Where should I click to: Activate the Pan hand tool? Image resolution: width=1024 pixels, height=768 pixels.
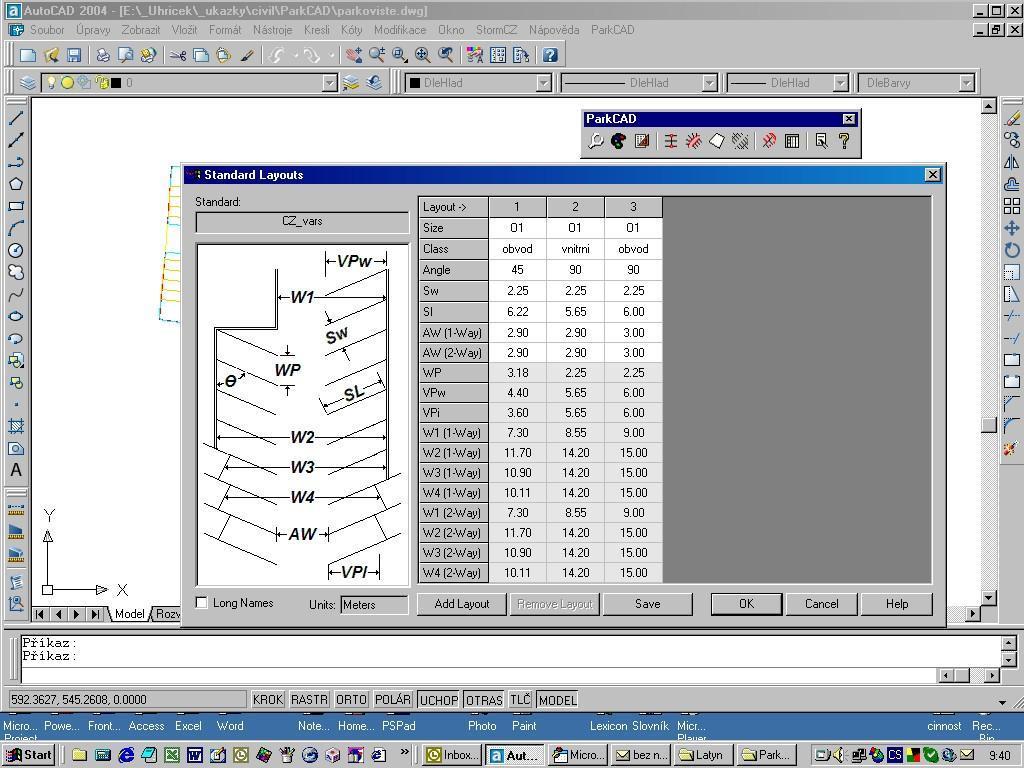(x=353, y=56)
